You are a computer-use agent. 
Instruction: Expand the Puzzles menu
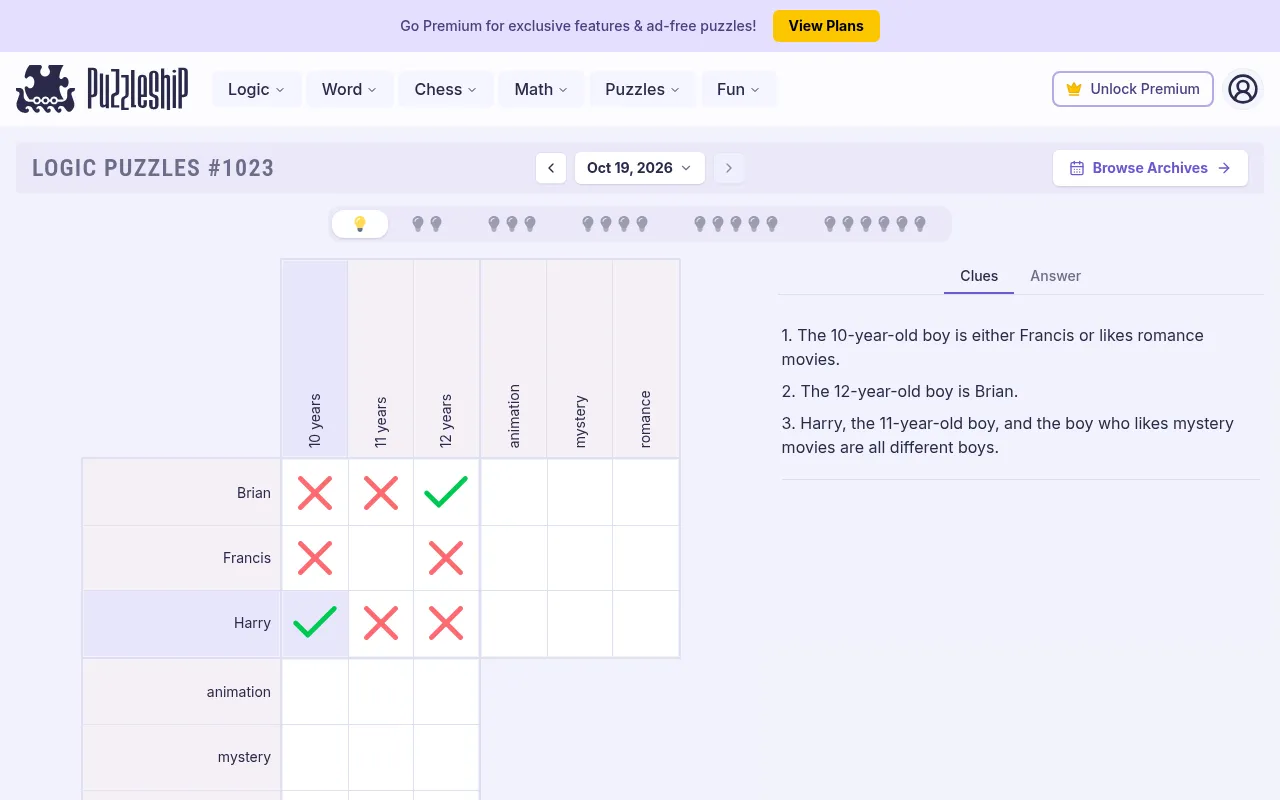pos(643,89)
